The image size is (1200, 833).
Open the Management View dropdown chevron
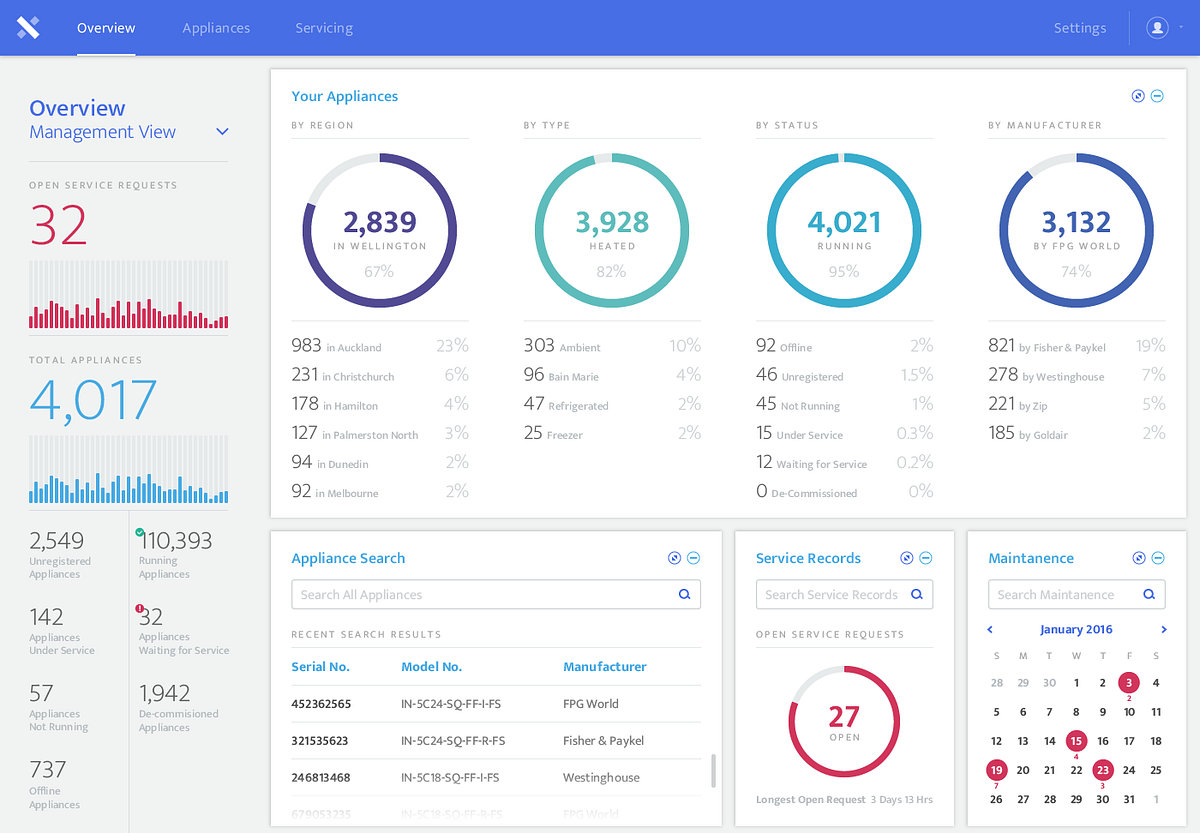[x=223, y=132]
